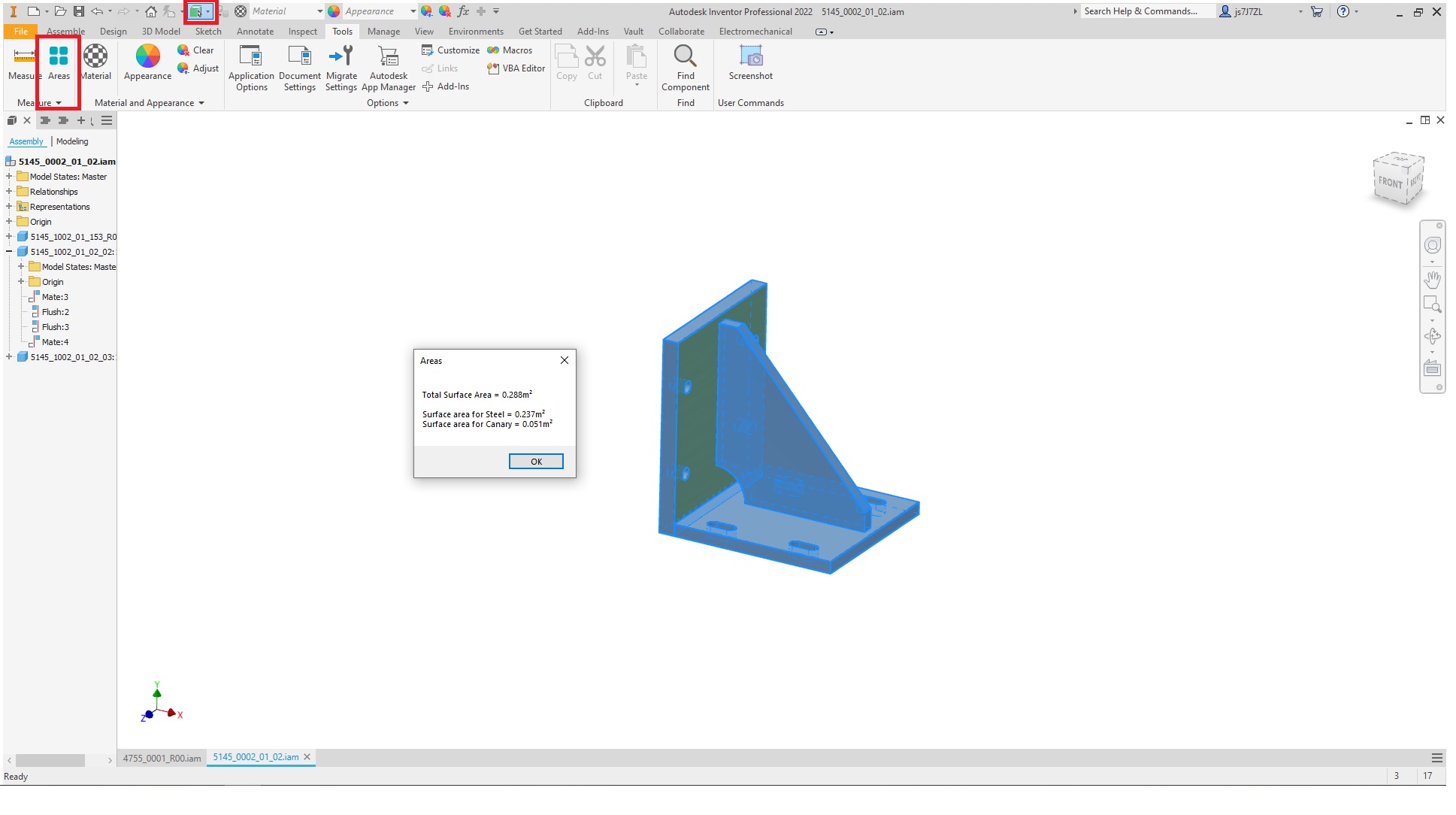The width and height of the screenshot is (1456, 815).
Task: Switch to the Inspect ribbon tab
Action: [x=302, y=32]
